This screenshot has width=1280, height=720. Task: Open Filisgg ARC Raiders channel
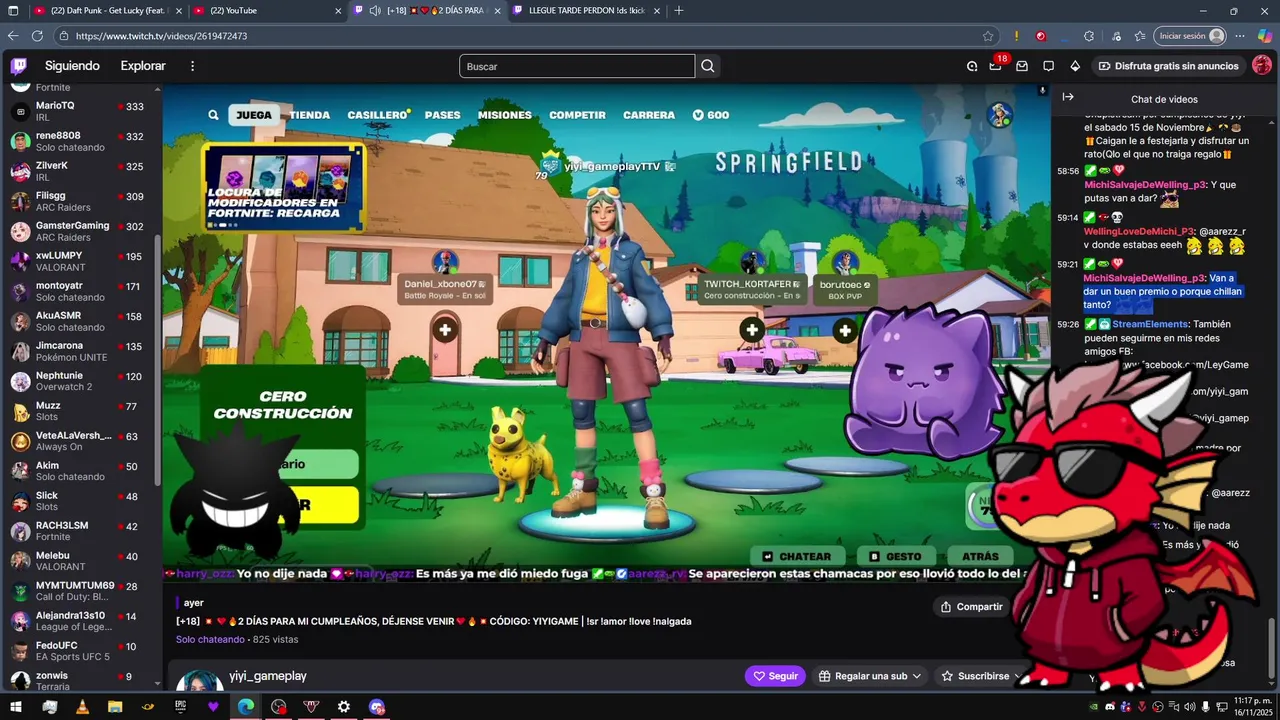80,201
